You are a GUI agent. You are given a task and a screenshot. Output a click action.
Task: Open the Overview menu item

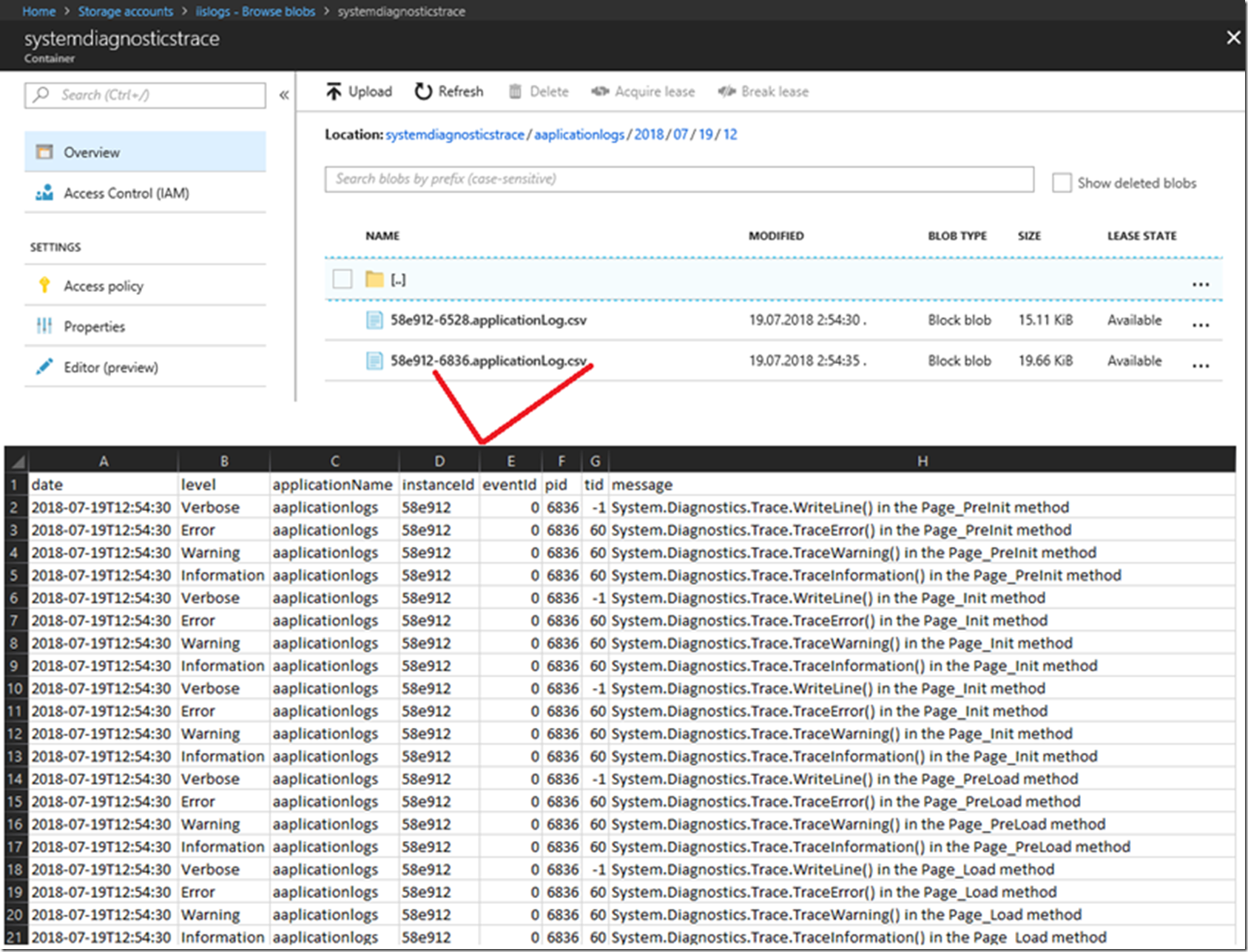pos(145,152)
